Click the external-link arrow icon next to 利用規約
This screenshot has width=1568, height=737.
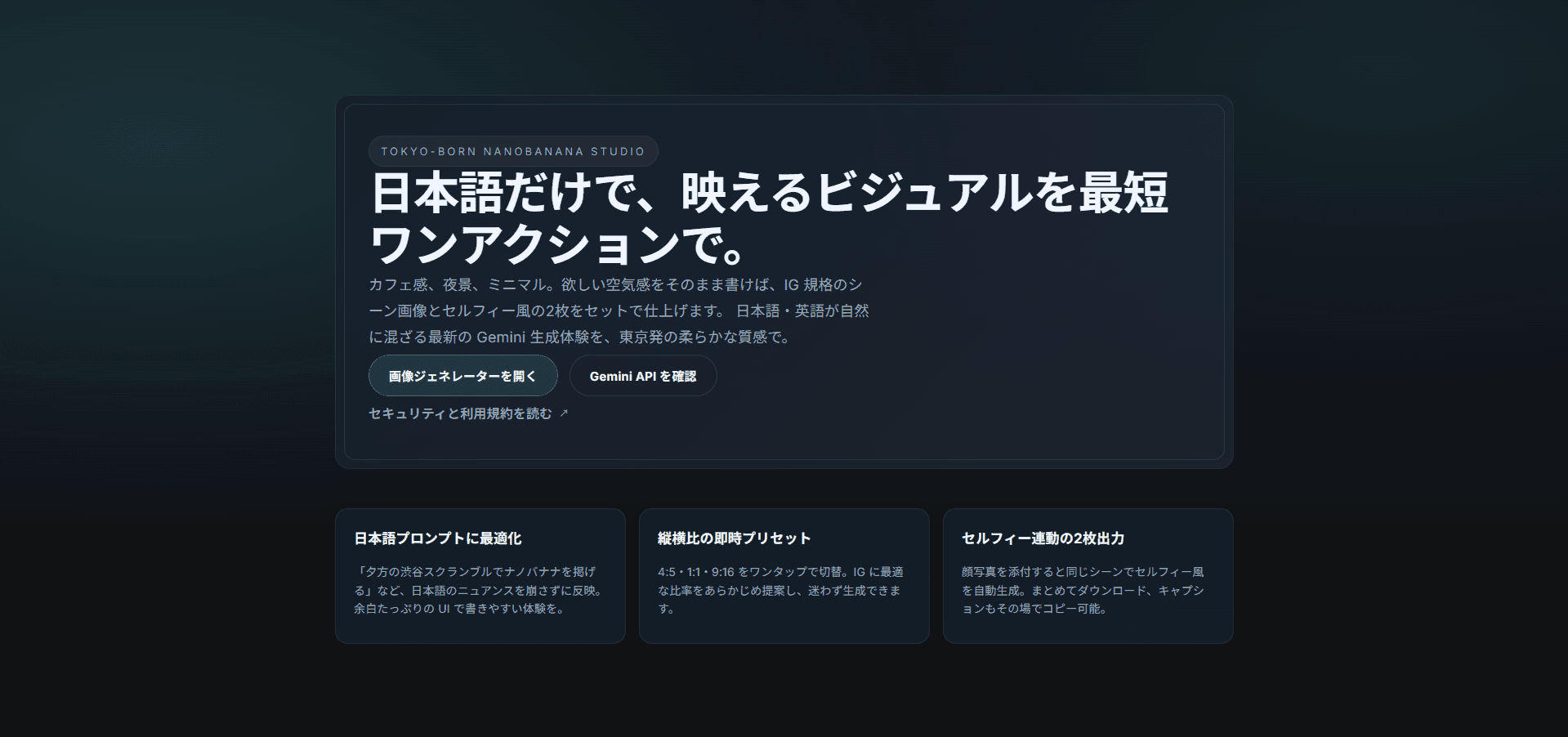[565, 413]
